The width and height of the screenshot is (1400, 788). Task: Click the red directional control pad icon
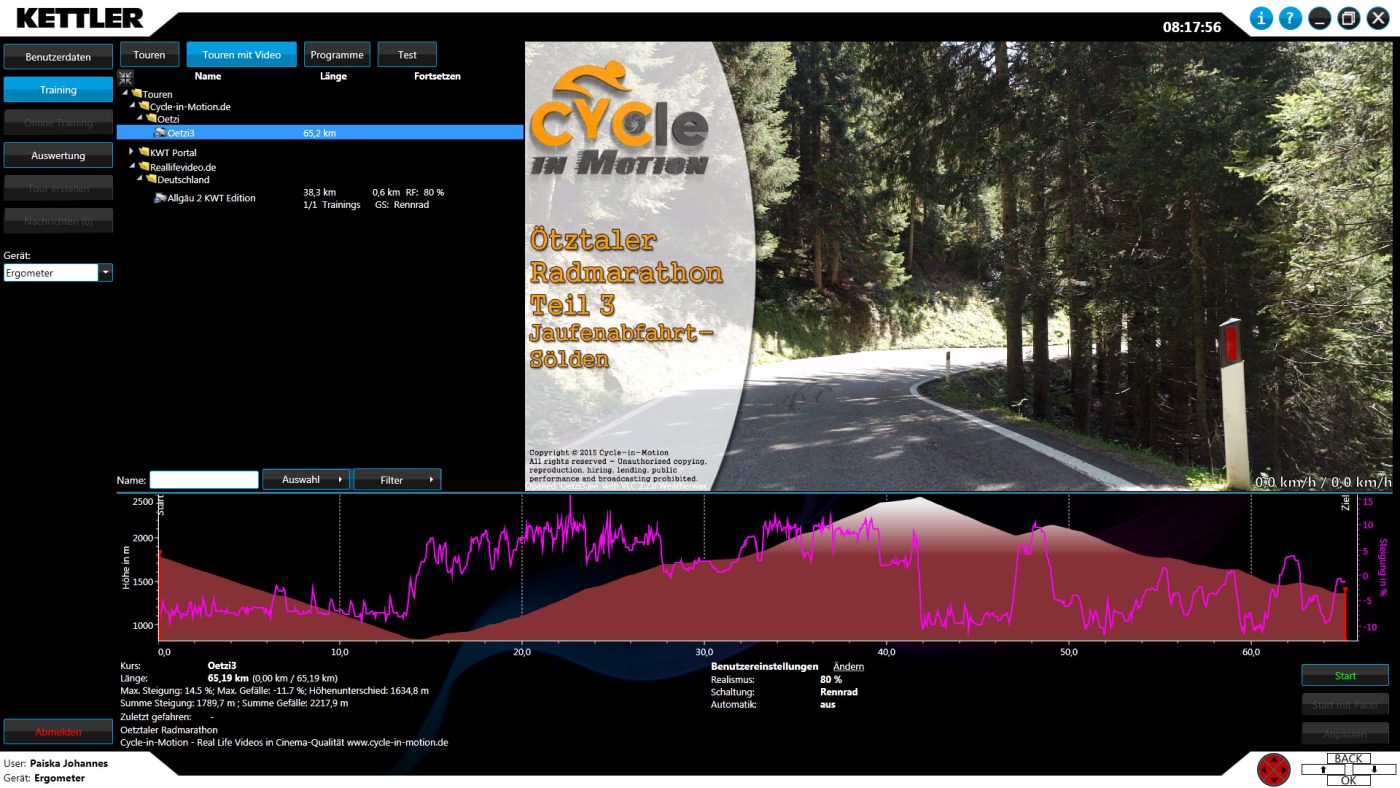click(x=1273, y=770)
